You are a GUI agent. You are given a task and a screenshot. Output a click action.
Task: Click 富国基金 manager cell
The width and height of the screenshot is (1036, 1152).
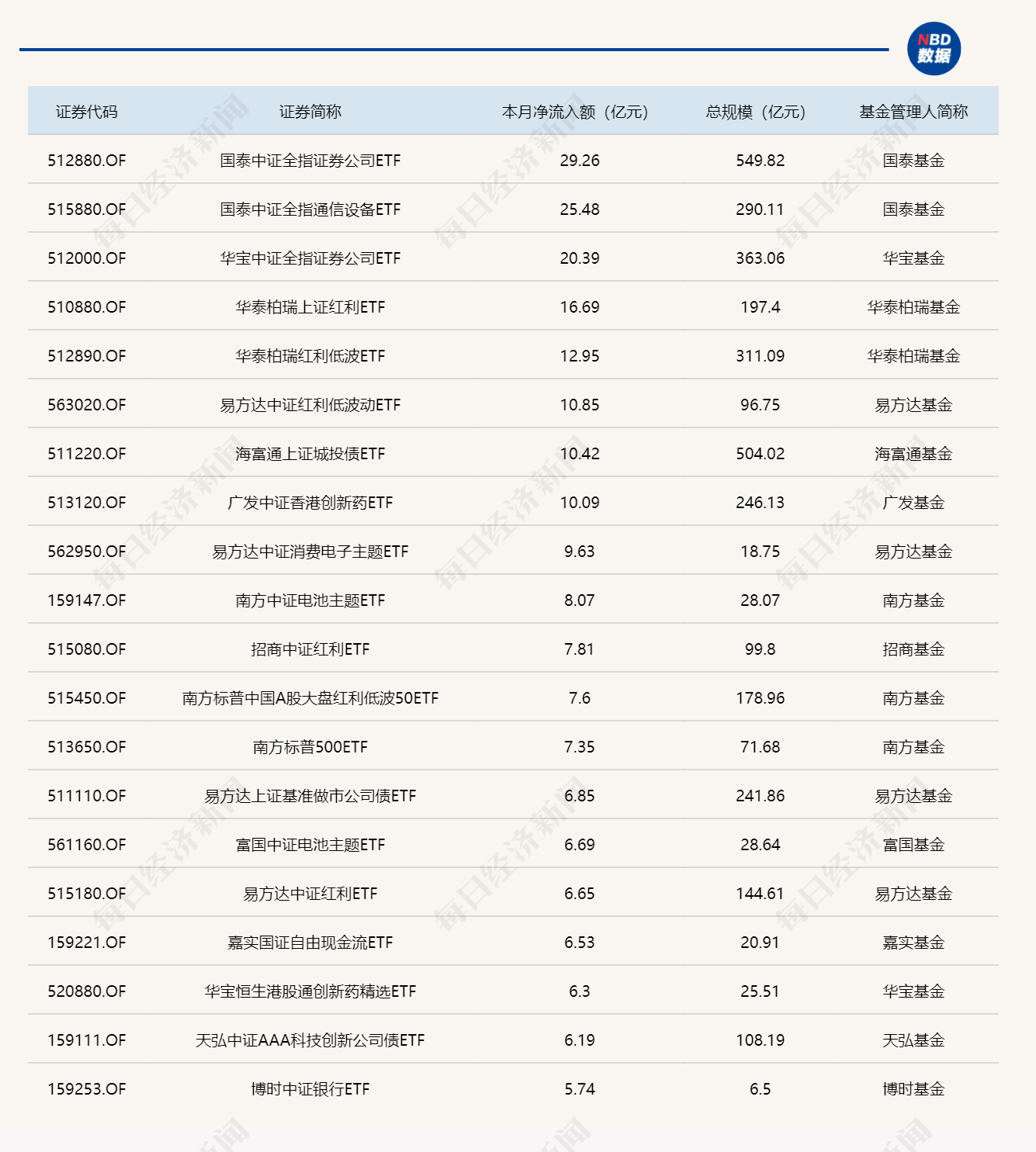(913, 845)
